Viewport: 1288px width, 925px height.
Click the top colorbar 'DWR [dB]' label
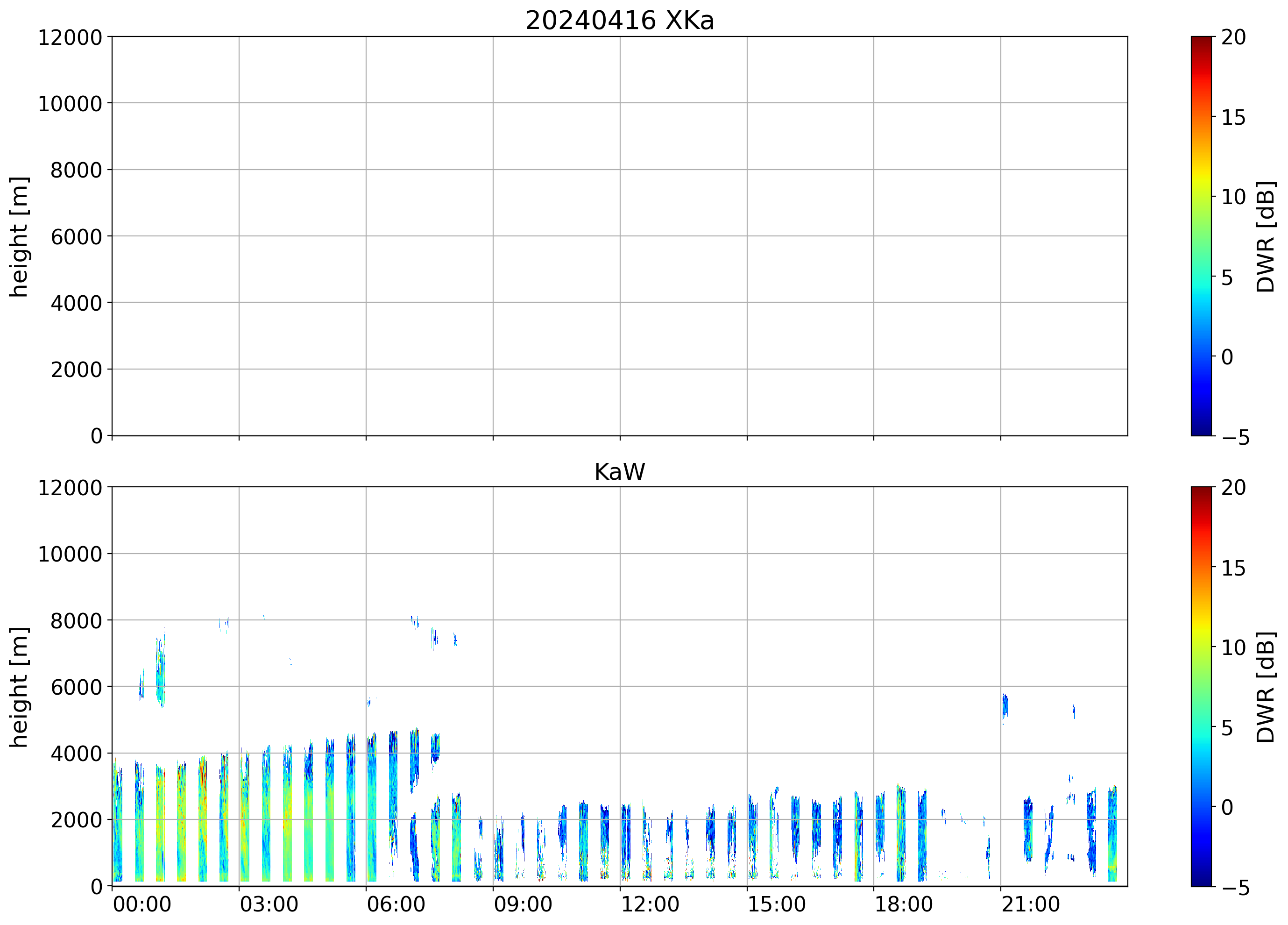(x=1266, y=236)
